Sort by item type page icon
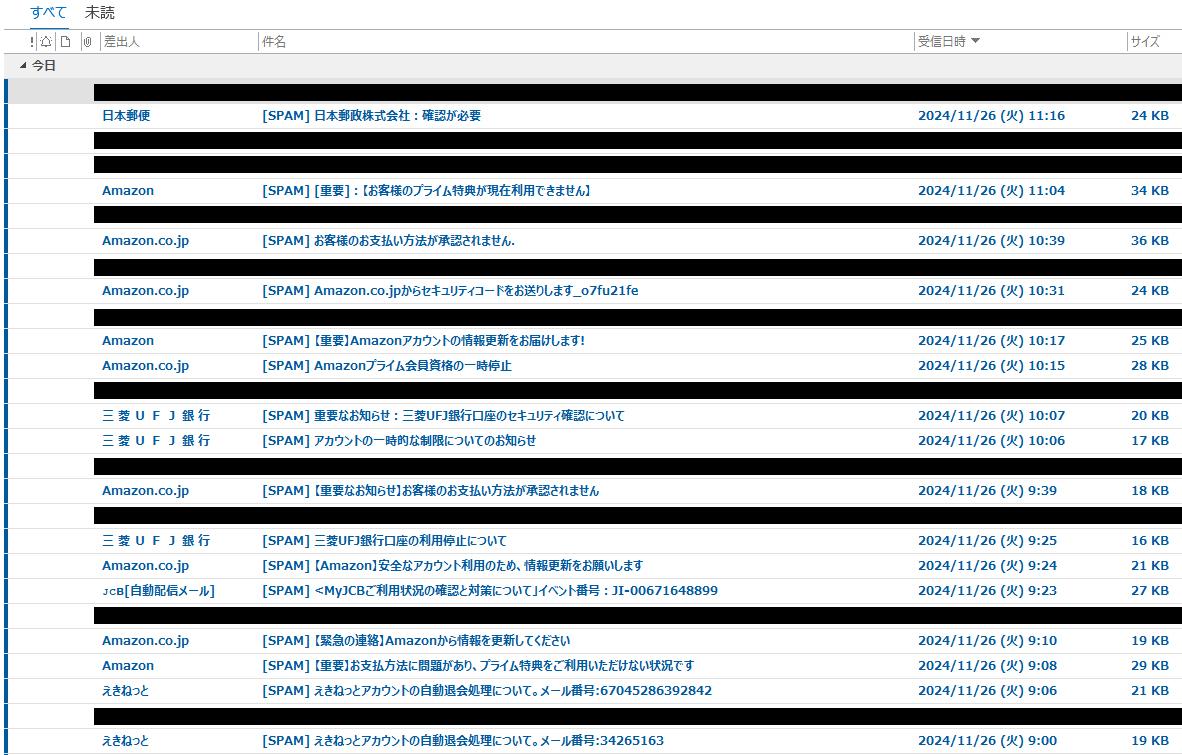The height and width of the screenshot is (755, 1182). (66, 42)
